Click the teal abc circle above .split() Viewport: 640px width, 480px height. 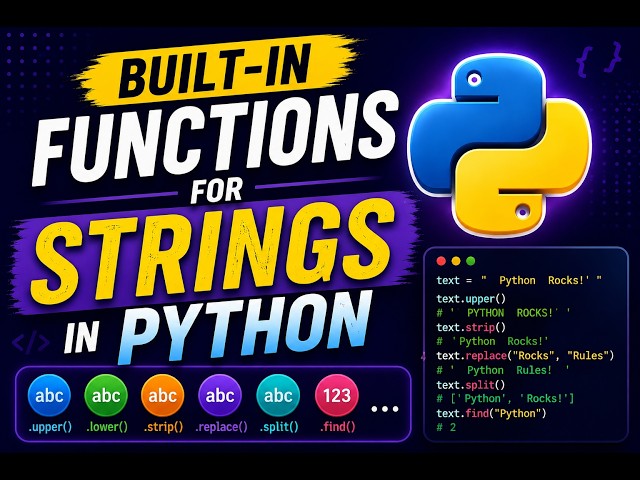coord(278,396)
